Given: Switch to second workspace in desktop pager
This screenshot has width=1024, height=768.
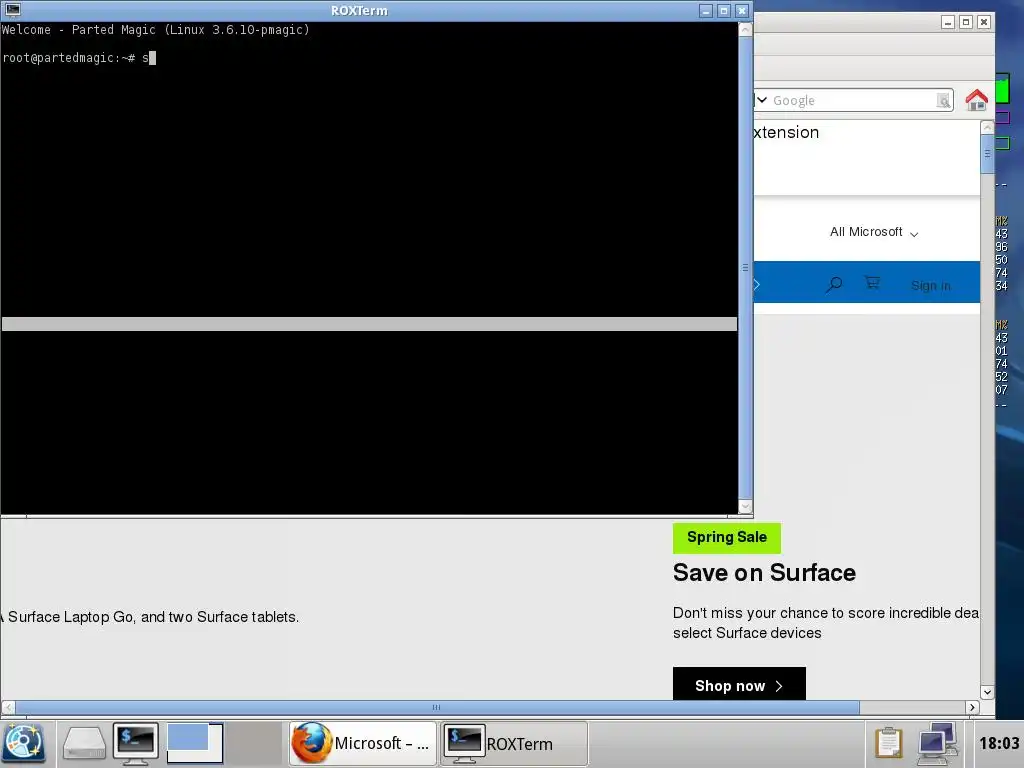Looking at the screenshot, I should click(253, 743).
